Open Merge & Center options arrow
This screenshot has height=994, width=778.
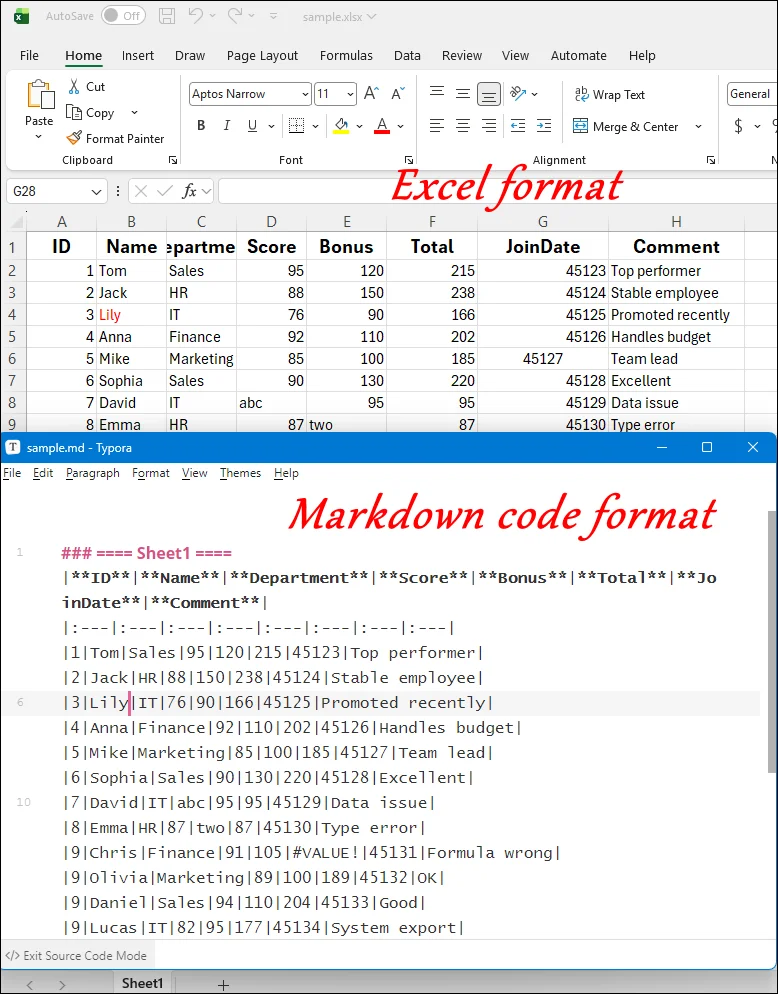698,126
